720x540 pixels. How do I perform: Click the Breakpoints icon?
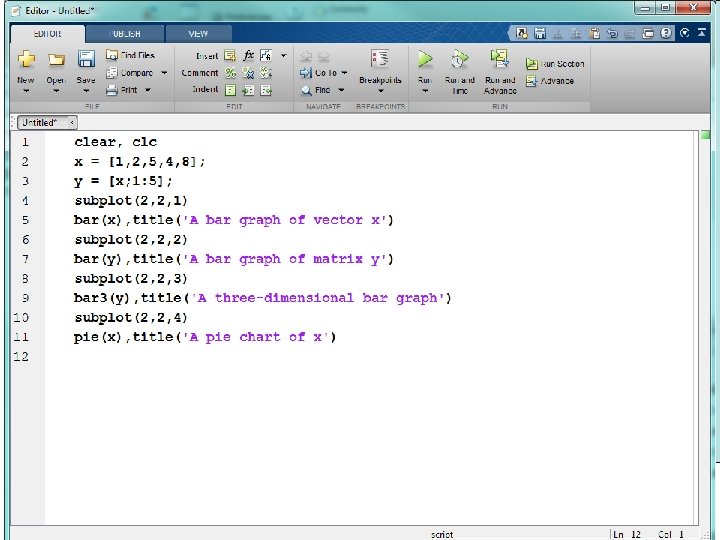380,60
